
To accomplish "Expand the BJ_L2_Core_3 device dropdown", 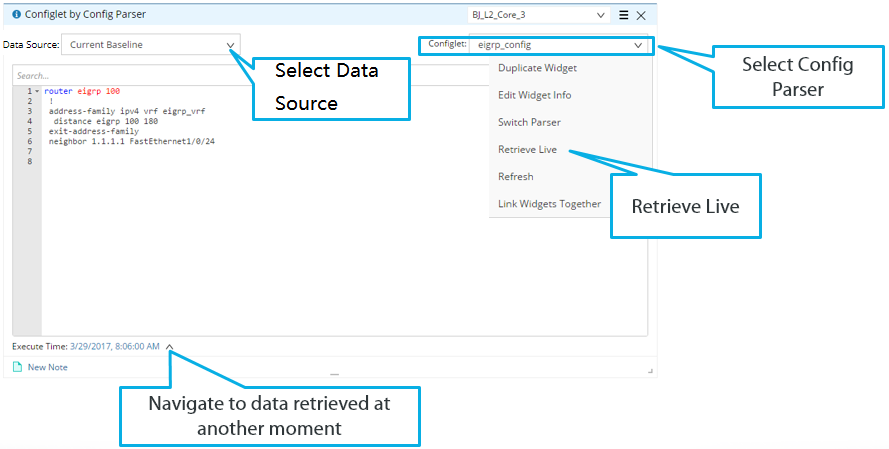I will (x=601, y=15).
